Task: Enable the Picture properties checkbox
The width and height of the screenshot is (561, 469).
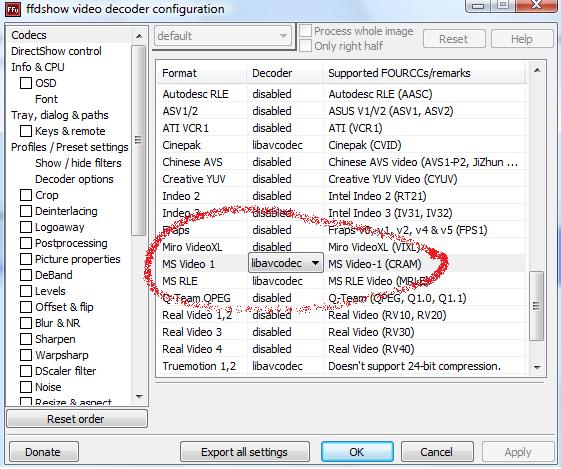Action: pos(26,259)
